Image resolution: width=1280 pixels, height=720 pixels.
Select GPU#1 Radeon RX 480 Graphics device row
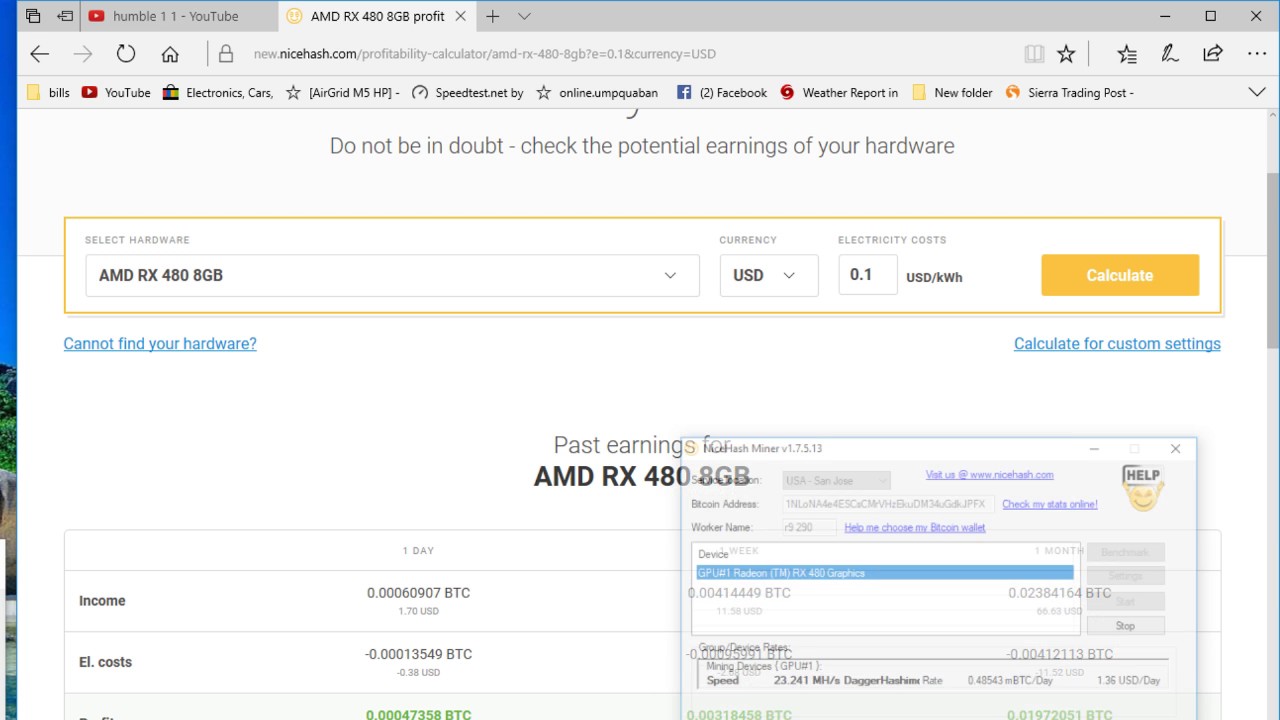pos(885,573)
